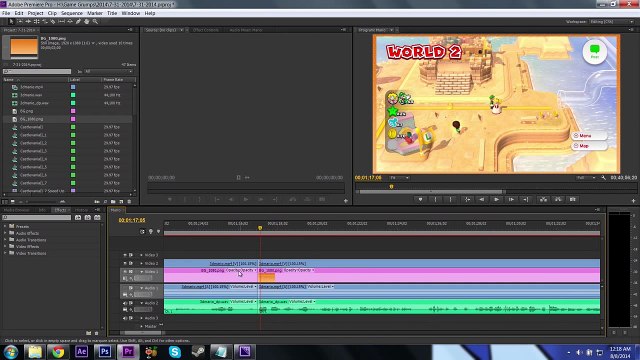Collapse Video 1 track triangle

click(x=142, y=271)
